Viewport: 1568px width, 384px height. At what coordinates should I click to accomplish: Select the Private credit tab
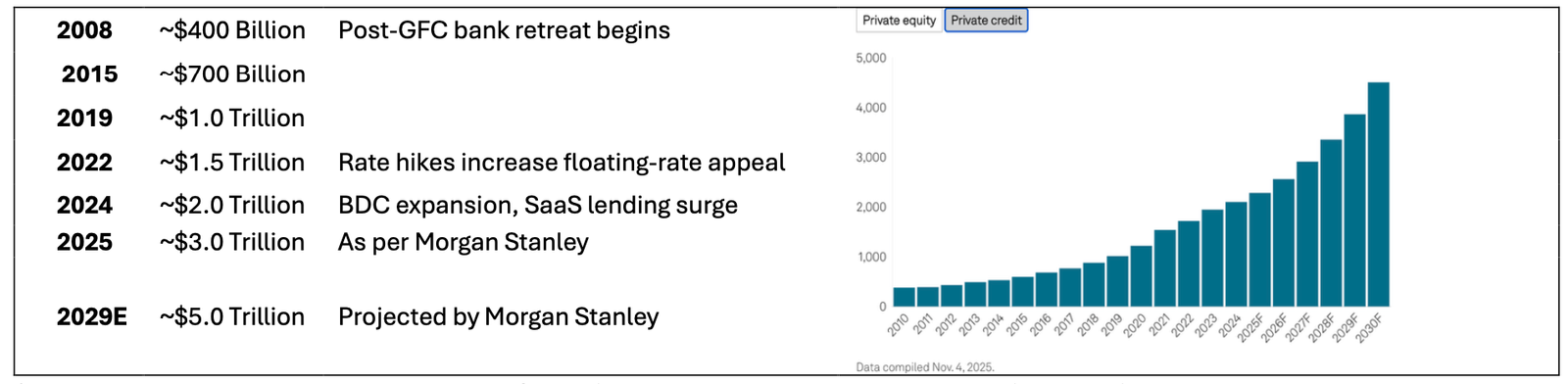[986, 21]
